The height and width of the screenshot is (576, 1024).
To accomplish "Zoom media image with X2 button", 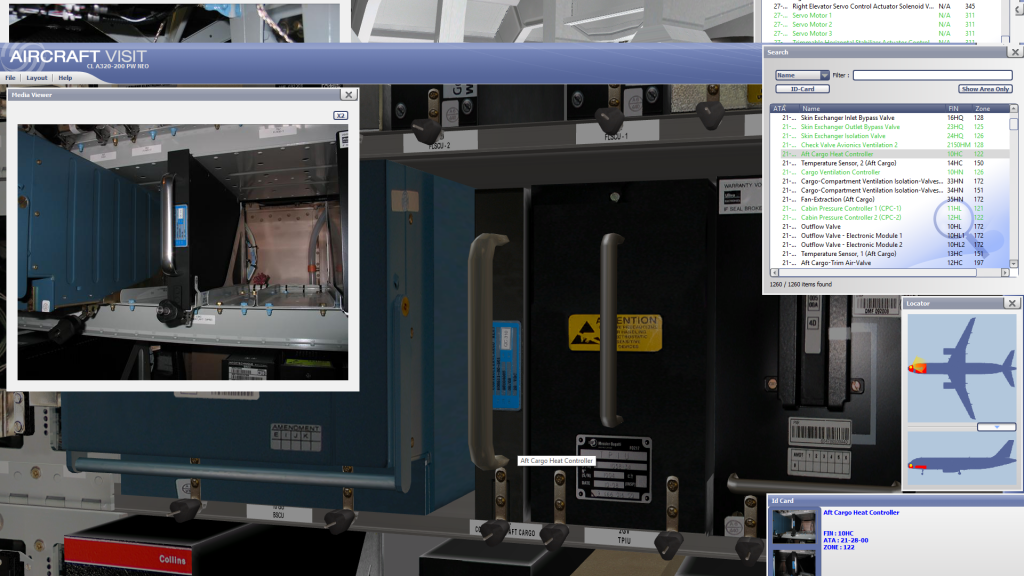I will pyautogui.click(x=340, y=116).
